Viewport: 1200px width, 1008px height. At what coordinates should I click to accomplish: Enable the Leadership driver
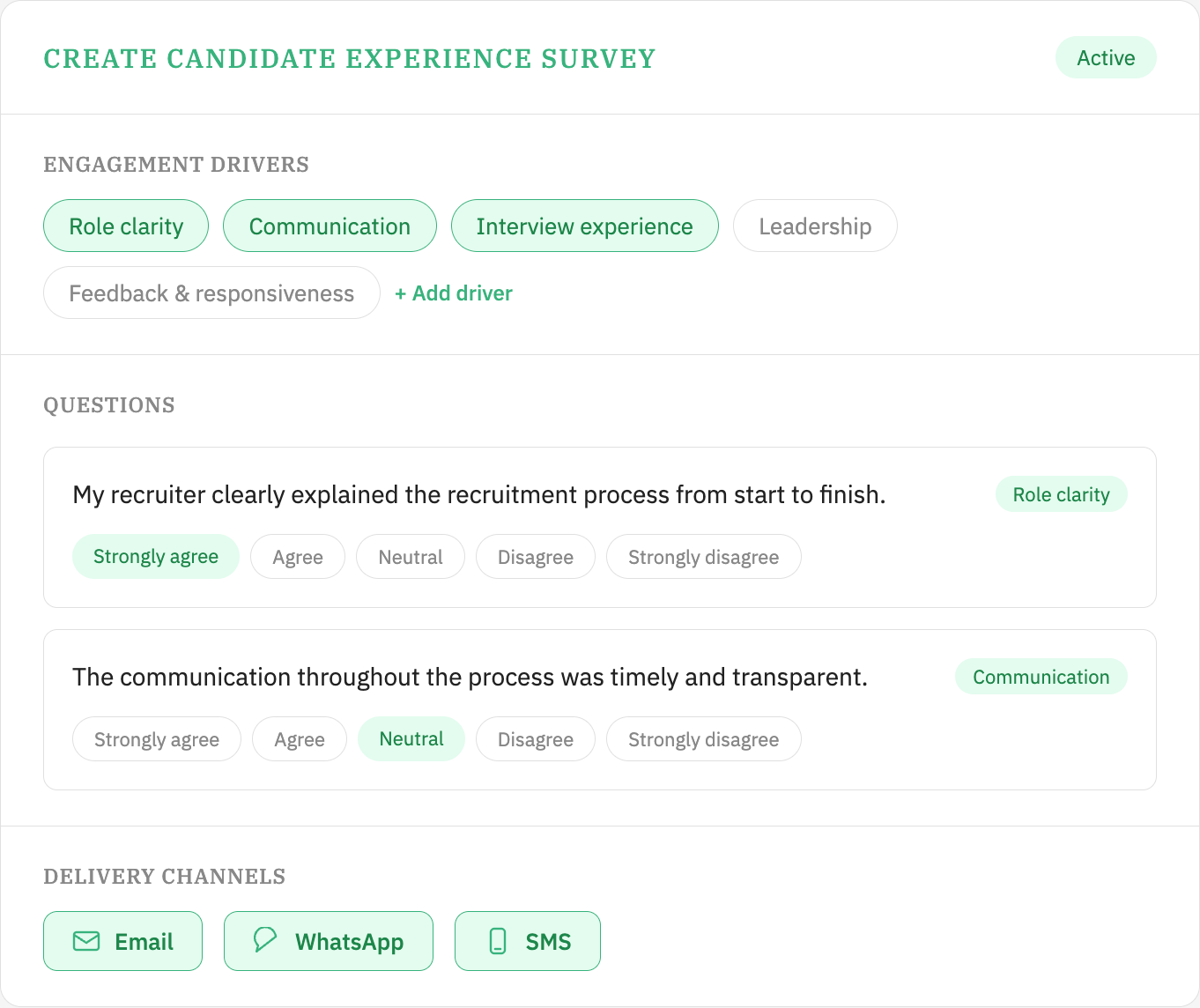coord(815,226)
